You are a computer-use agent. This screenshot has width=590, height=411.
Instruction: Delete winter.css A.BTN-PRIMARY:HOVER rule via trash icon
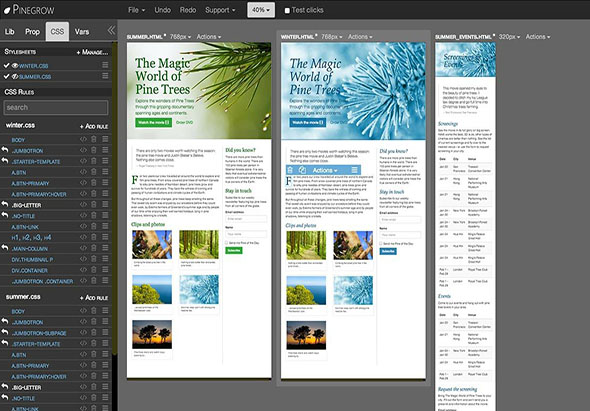(94, 194)
